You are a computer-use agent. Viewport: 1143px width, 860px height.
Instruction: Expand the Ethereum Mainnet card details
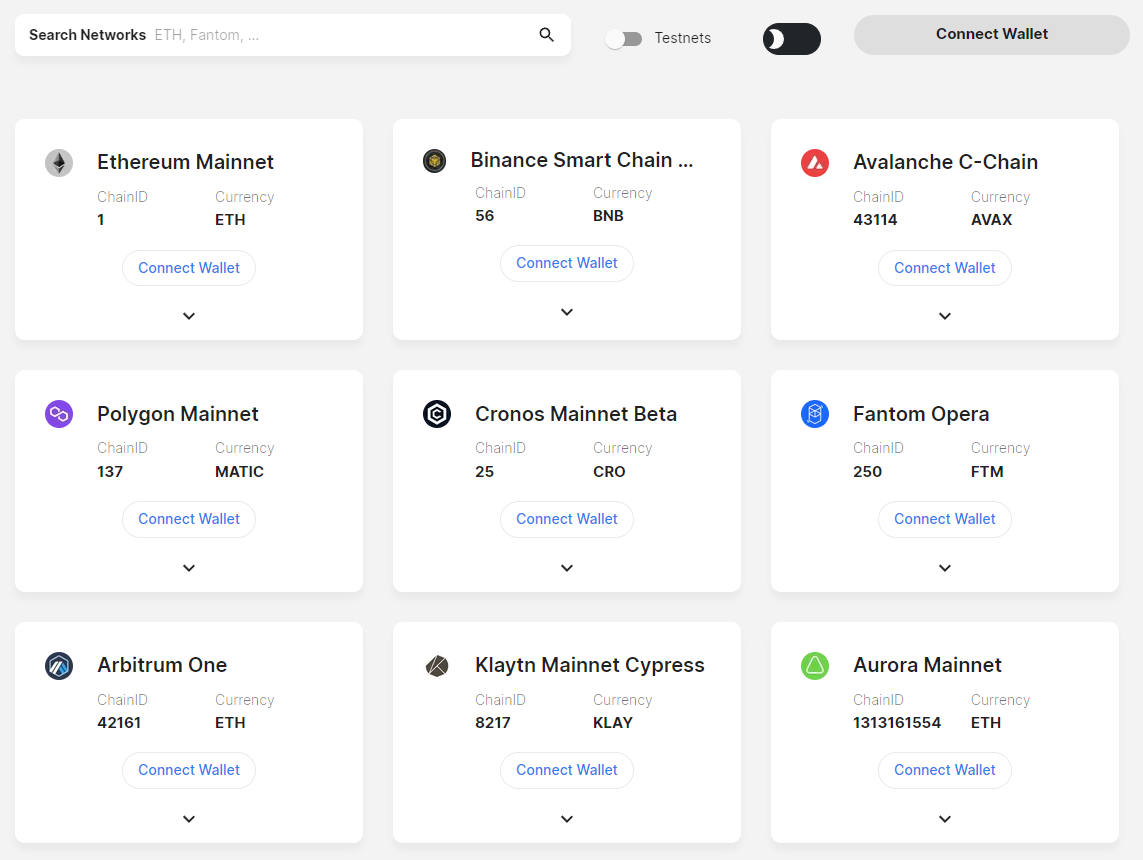tap(189, 316)
